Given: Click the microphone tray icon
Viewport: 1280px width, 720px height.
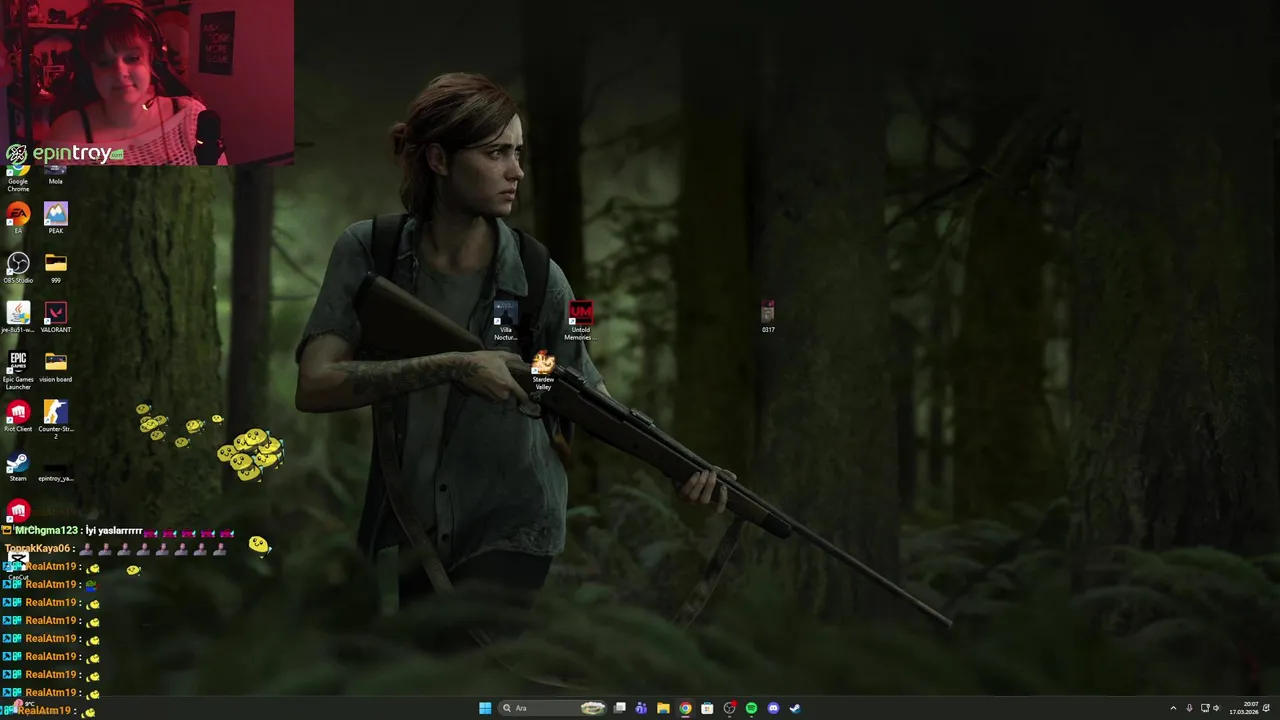Looking at the screenshot, I should pyautogui.click(x=1189, y=708).
